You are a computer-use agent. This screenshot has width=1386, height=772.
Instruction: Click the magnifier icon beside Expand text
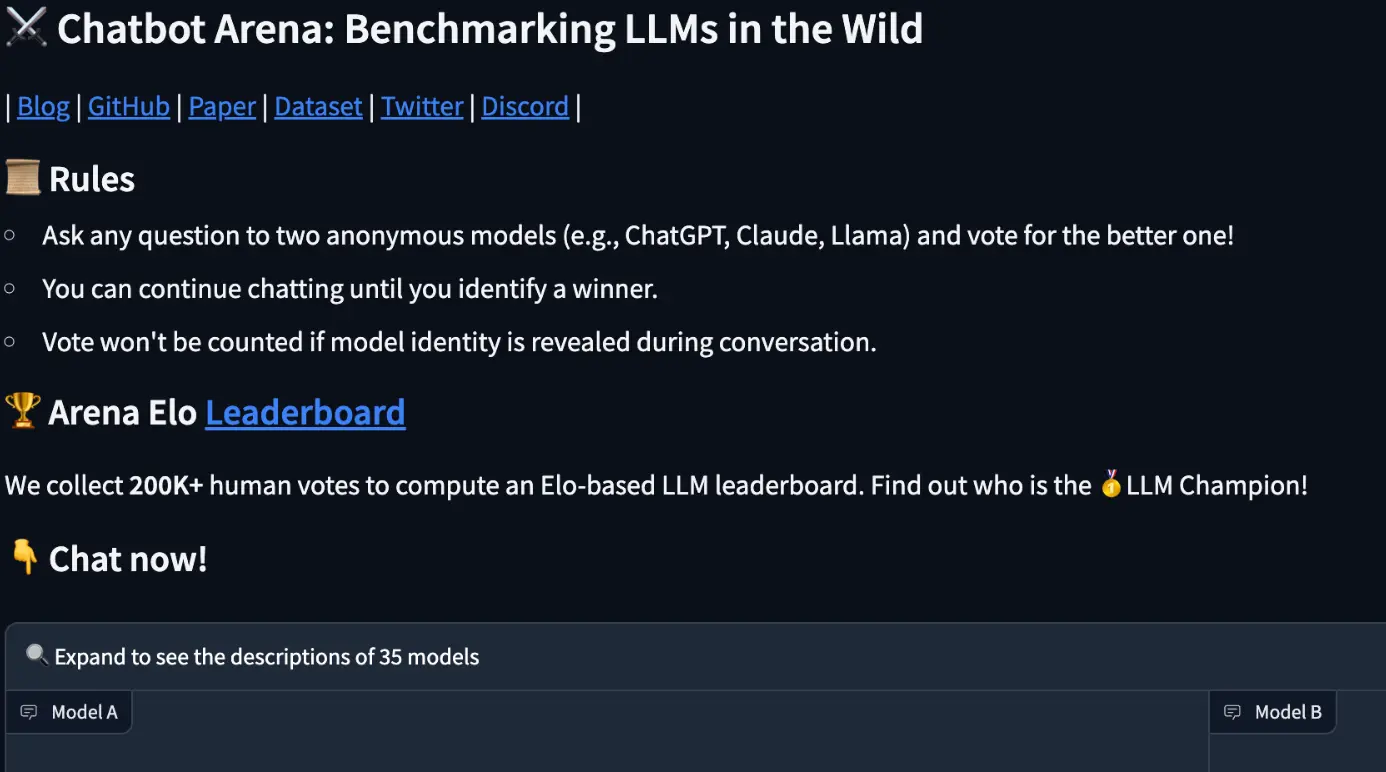37,655
